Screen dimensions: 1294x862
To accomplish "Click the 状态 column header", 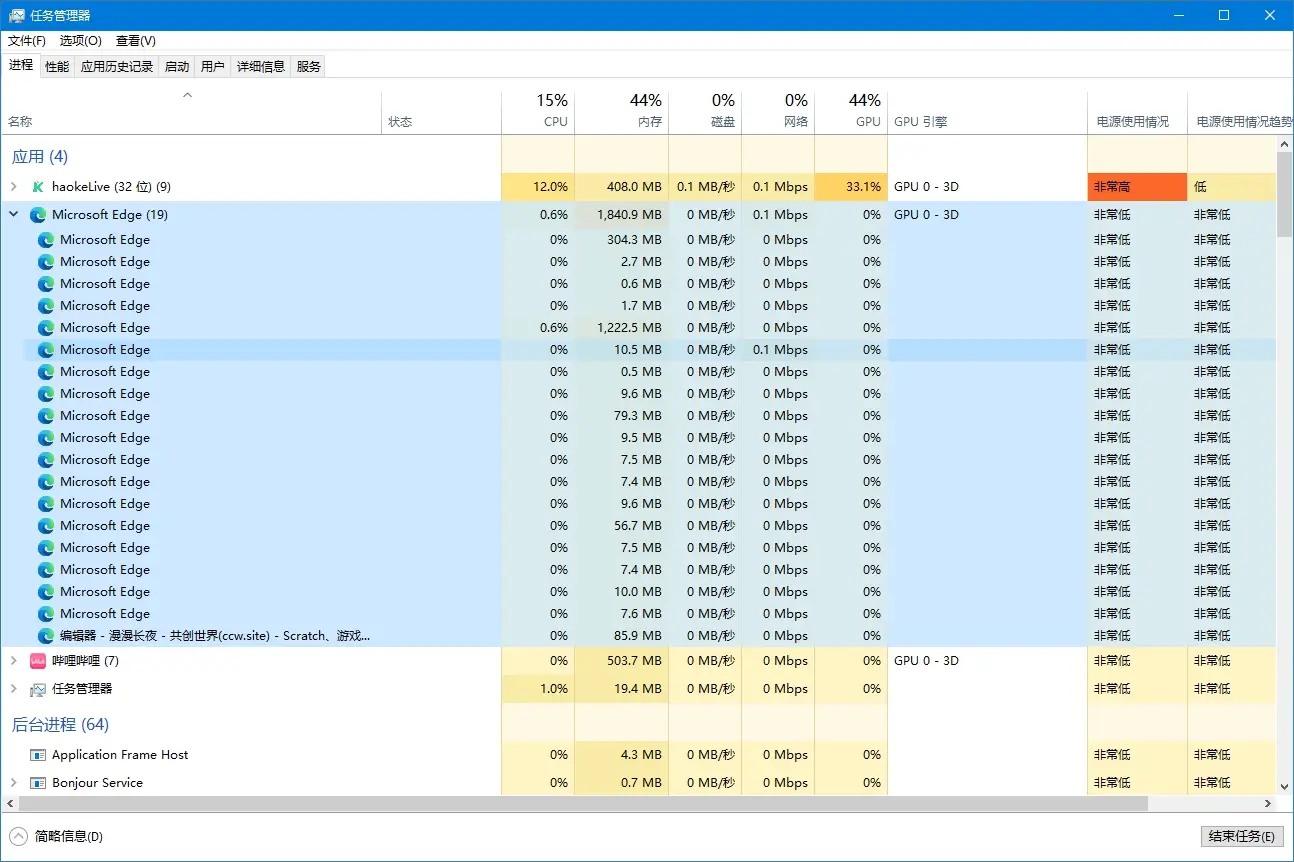I will [x=441, y=112].
